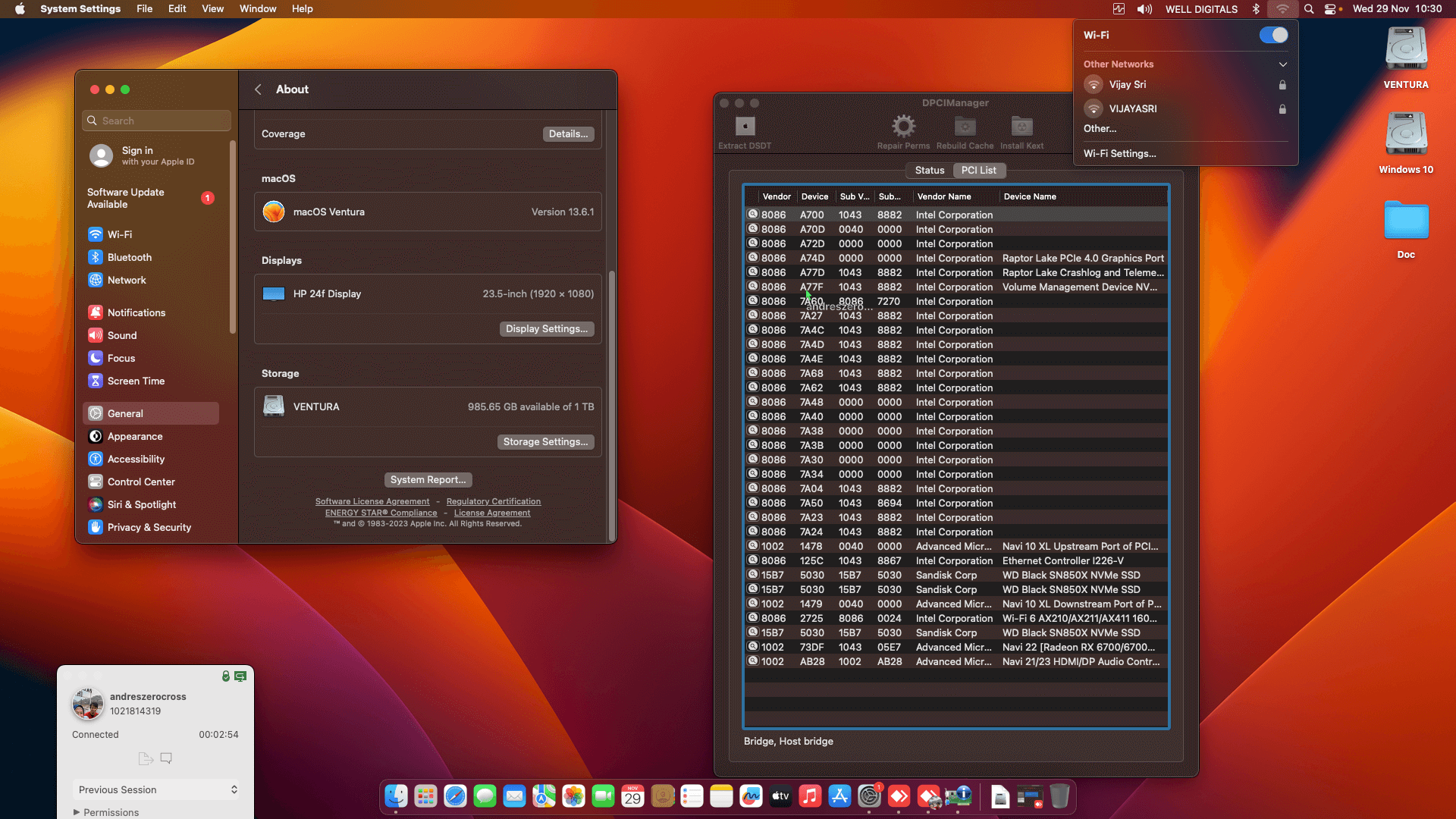Click the Bluetooth icon in menu bar
Viewport: 1456px width, 819px height.
(x=1256, y=9)
